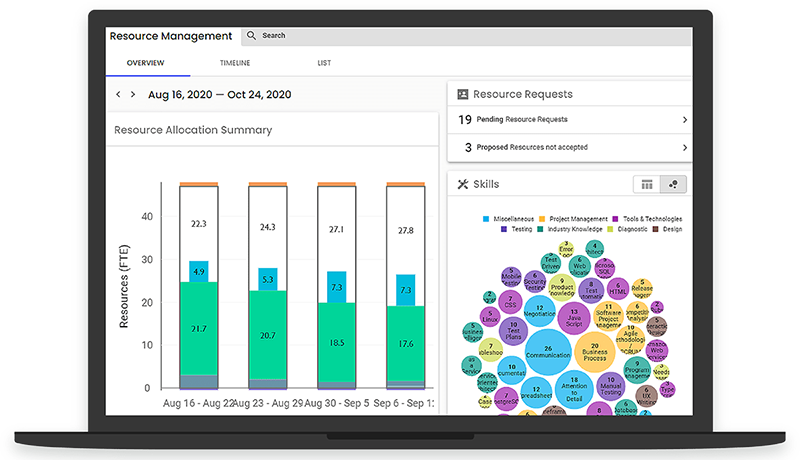The image size is (800, 460).
Task: Toggle Industry Knowledge legend swatch
Action: tap(540, 229)
